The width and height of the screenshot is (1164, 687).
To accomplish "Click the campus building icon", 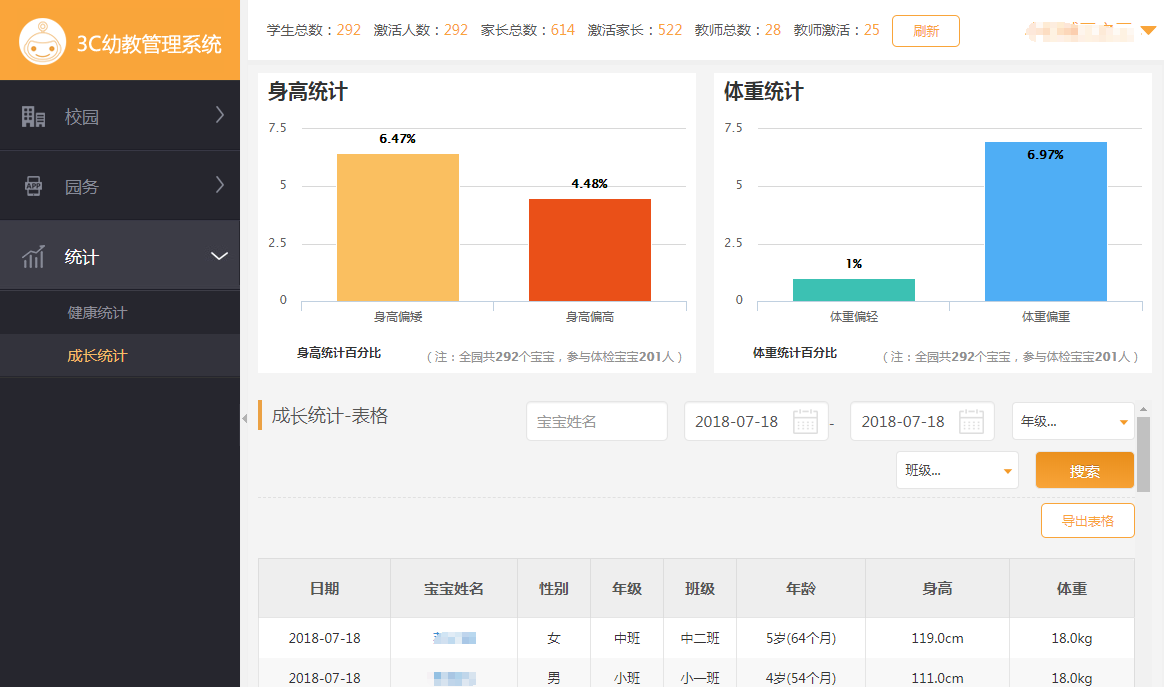I will pyautogui.click(x=33, y=117).
